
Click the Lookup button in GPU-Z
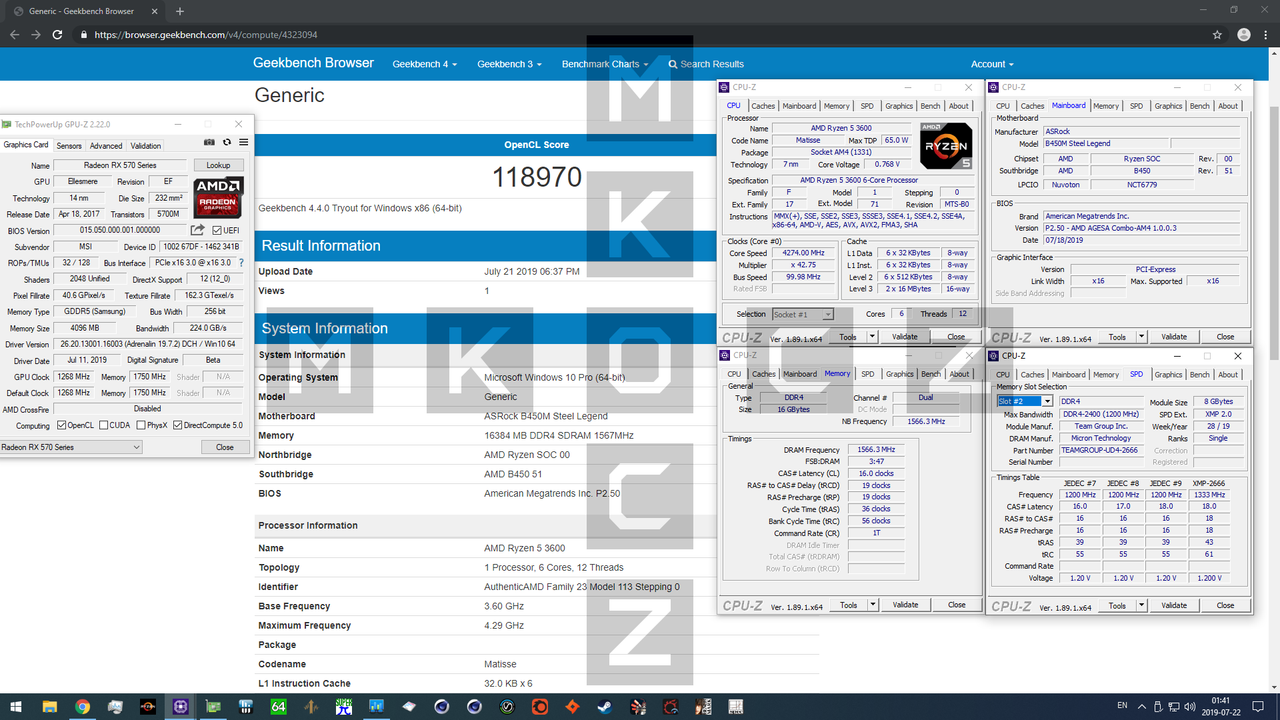coord(218,165)
